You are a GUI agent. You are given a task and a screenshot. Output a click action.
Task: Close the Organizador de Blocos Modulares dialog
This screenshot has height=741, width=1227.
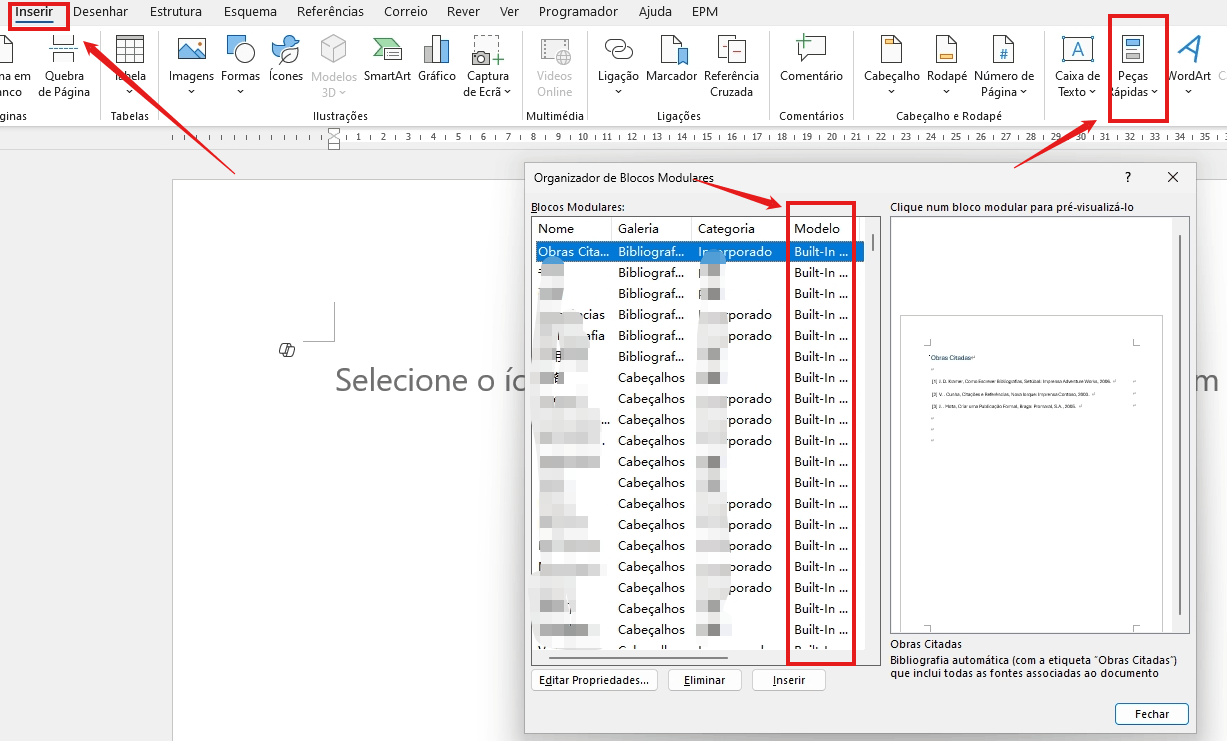click(1173, 177)
